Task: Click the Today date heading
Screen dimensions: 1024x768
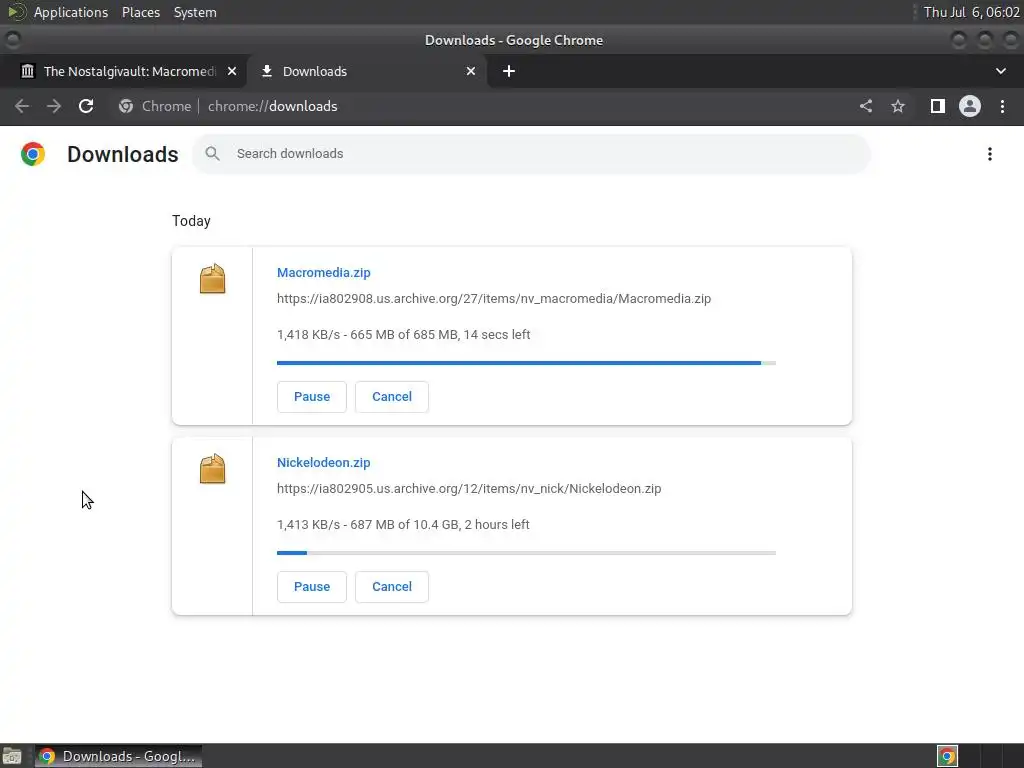Action: (191, 221)
